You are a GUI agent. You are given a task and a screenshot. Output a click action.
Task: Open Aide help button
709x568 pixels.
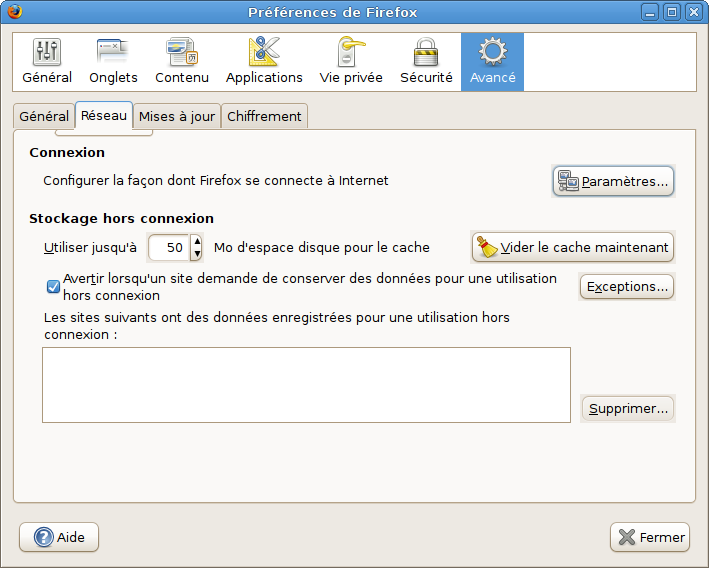point(59,537)
